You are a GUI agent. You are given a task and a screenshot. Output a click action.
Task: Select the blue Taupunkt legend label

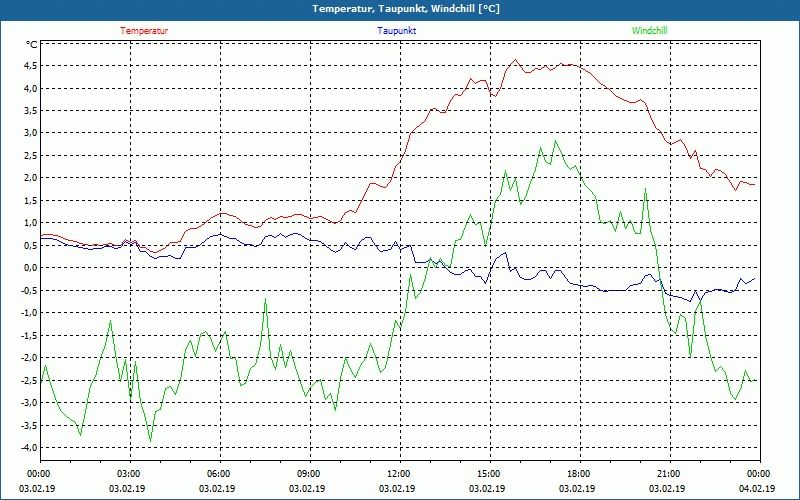coord(396,31)
